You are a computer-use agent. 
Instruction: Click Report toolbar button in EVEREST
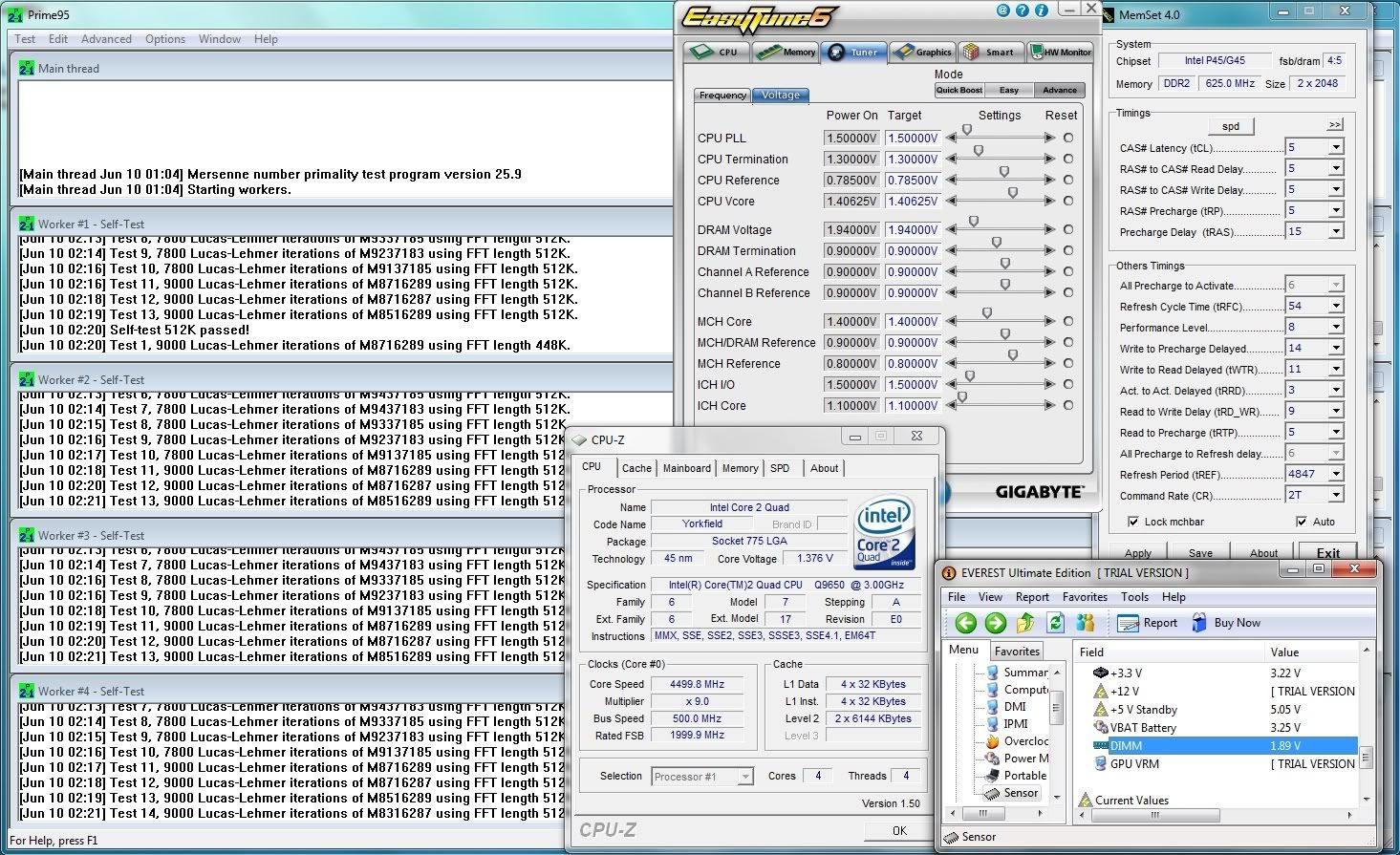click(x=1148, y=623)
